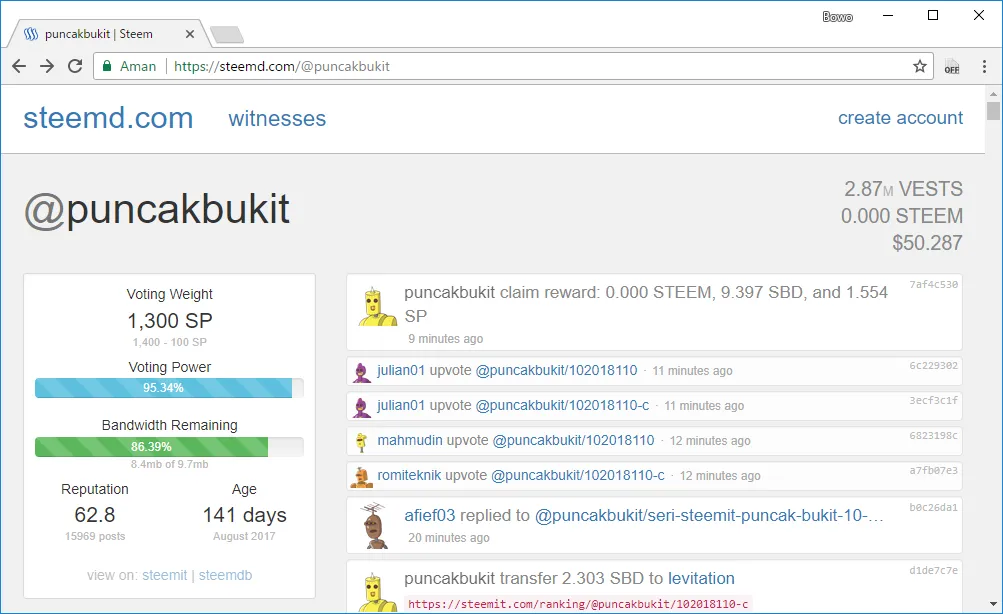Click transaction hash 6823198c

click(933, 436)
